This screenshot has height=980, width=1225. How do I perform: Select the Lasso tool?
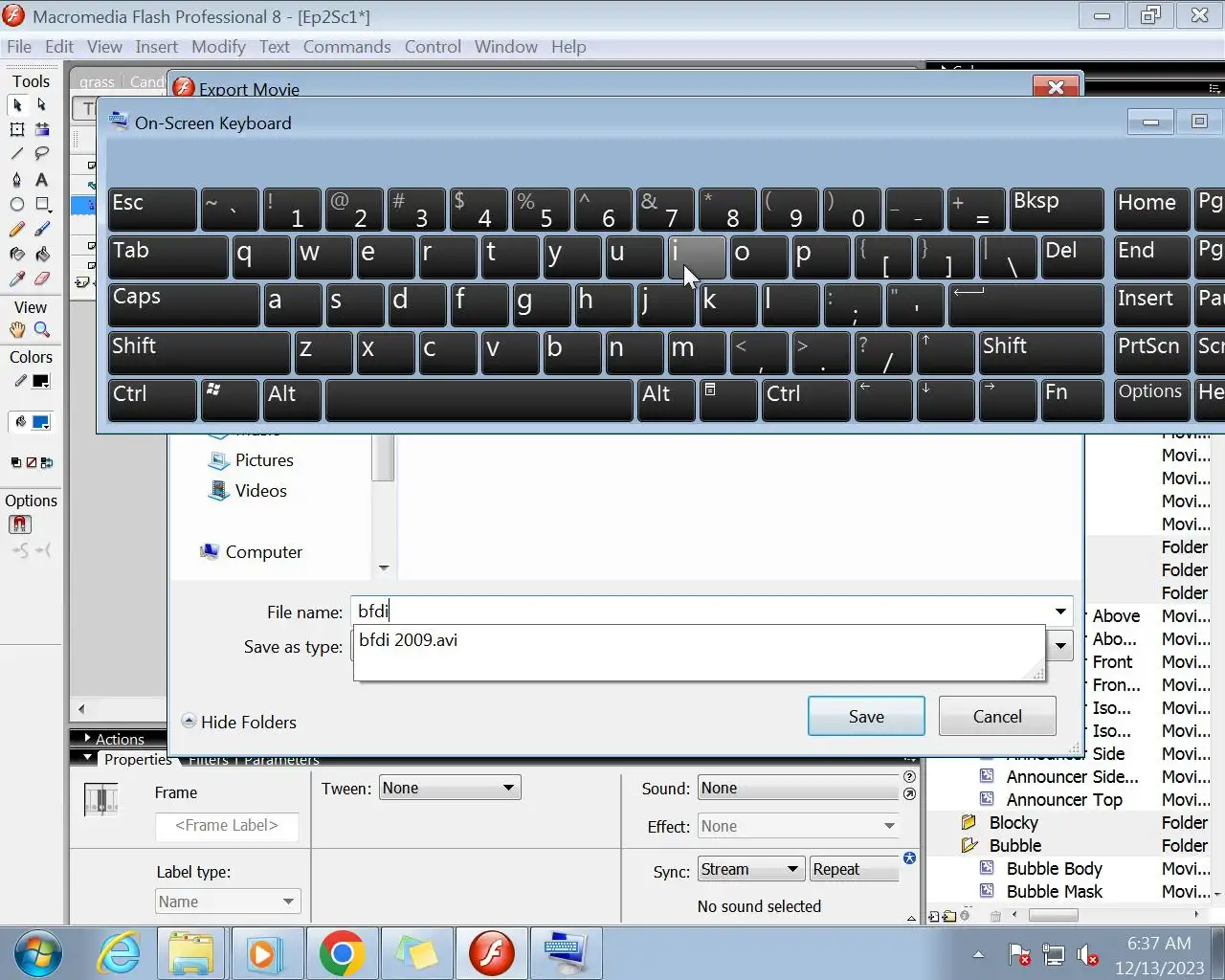pos(41,154)
